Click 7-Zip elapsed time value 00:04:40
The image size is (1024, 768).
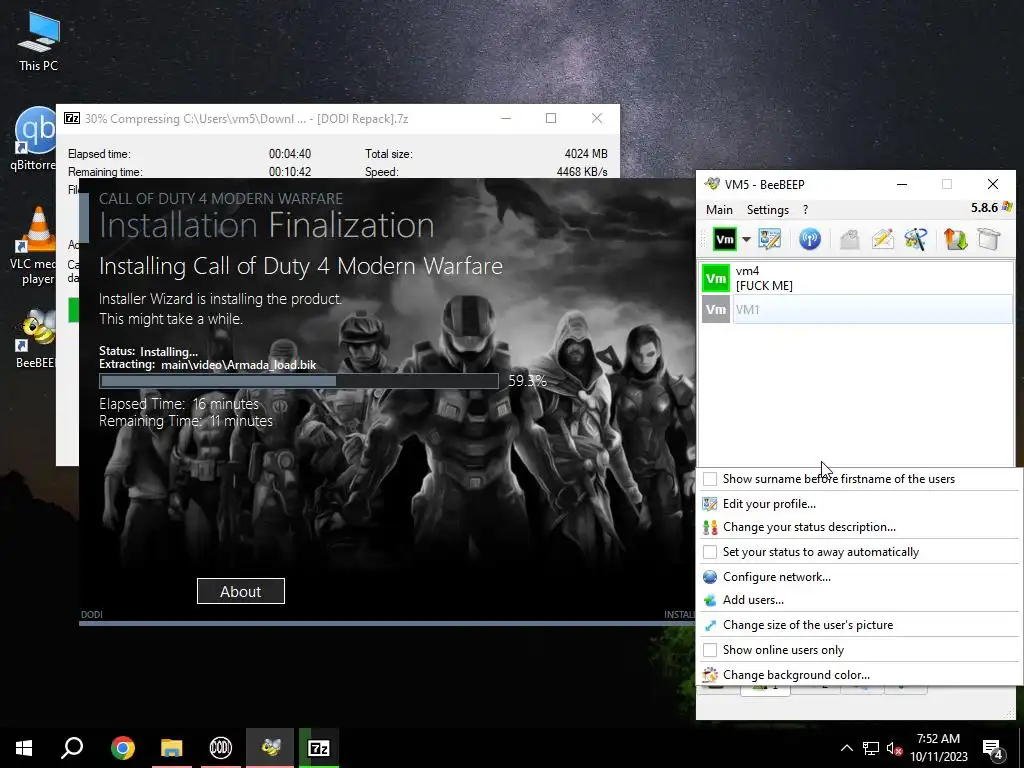[290, 154]
